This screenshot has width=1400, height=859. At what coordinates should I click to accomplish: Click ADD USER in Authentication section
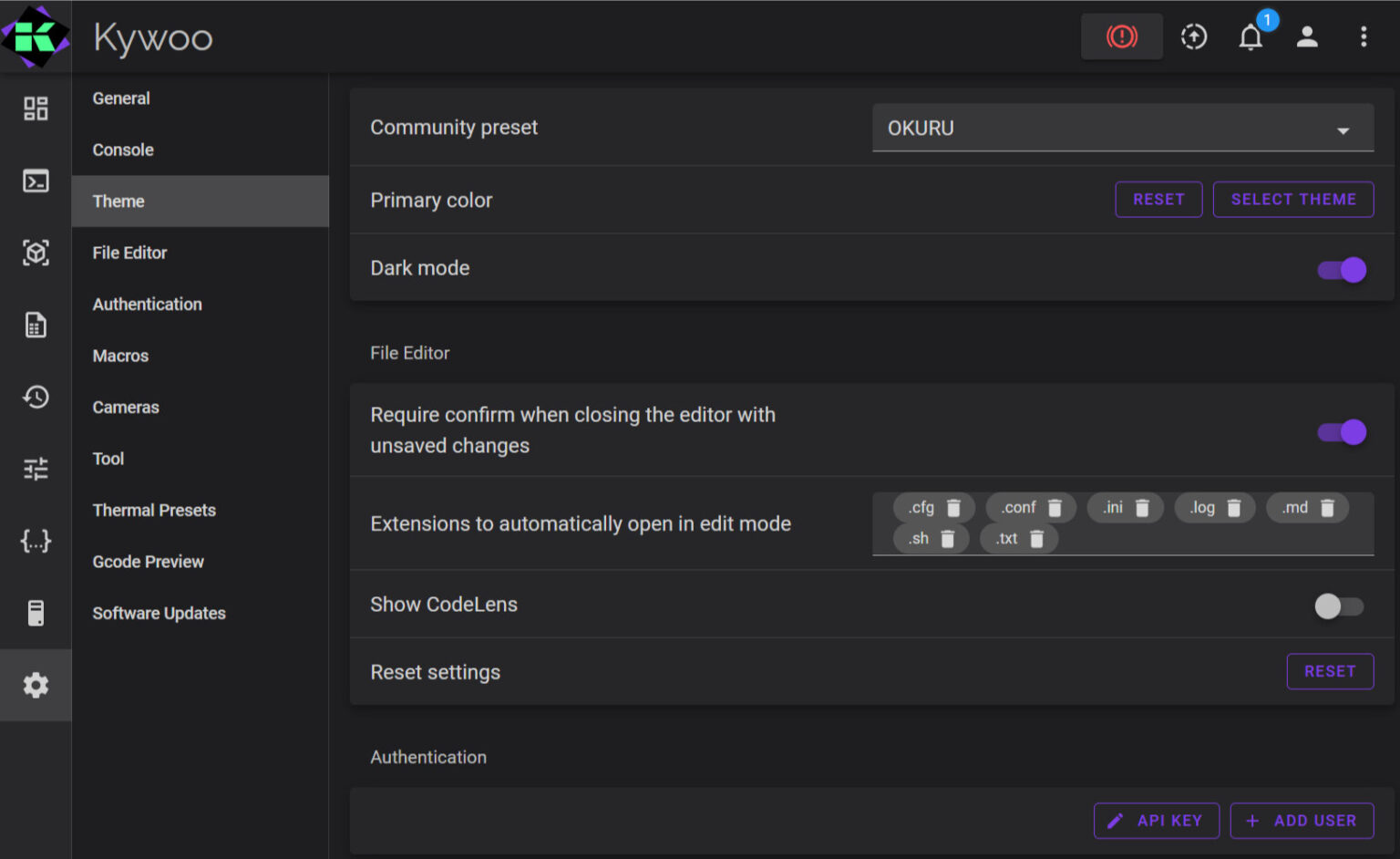1302,820
